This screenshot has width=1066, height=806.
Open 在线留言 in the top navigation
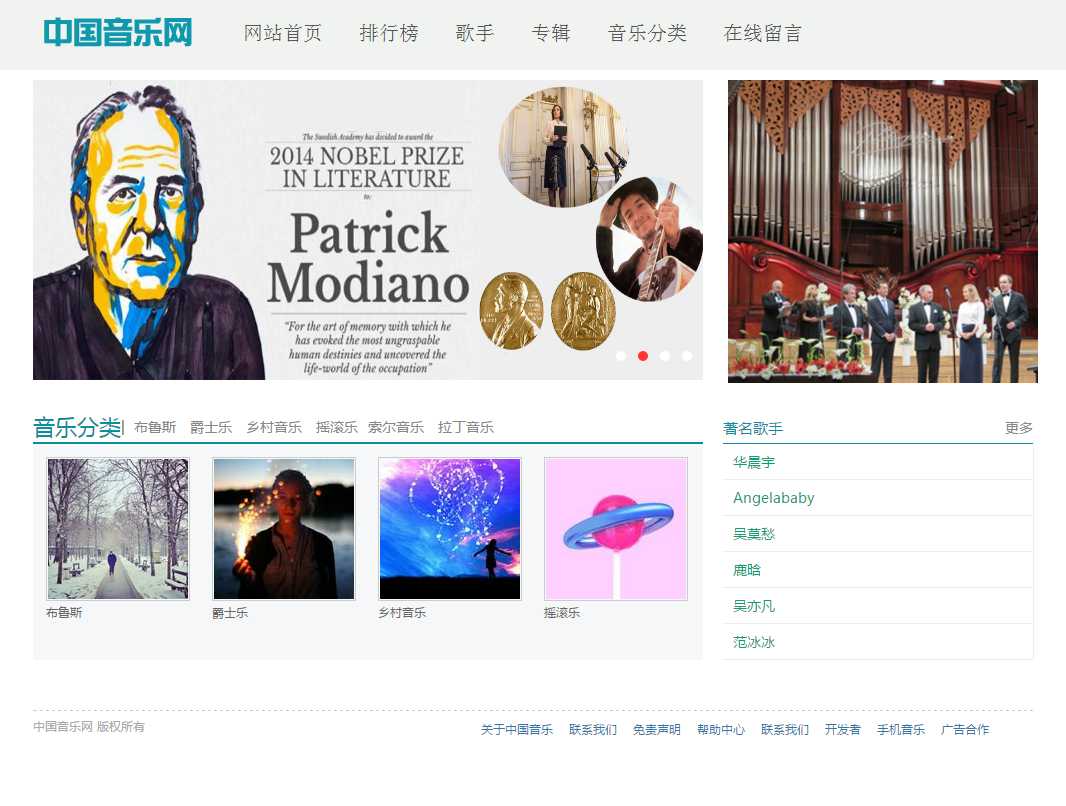763,33
